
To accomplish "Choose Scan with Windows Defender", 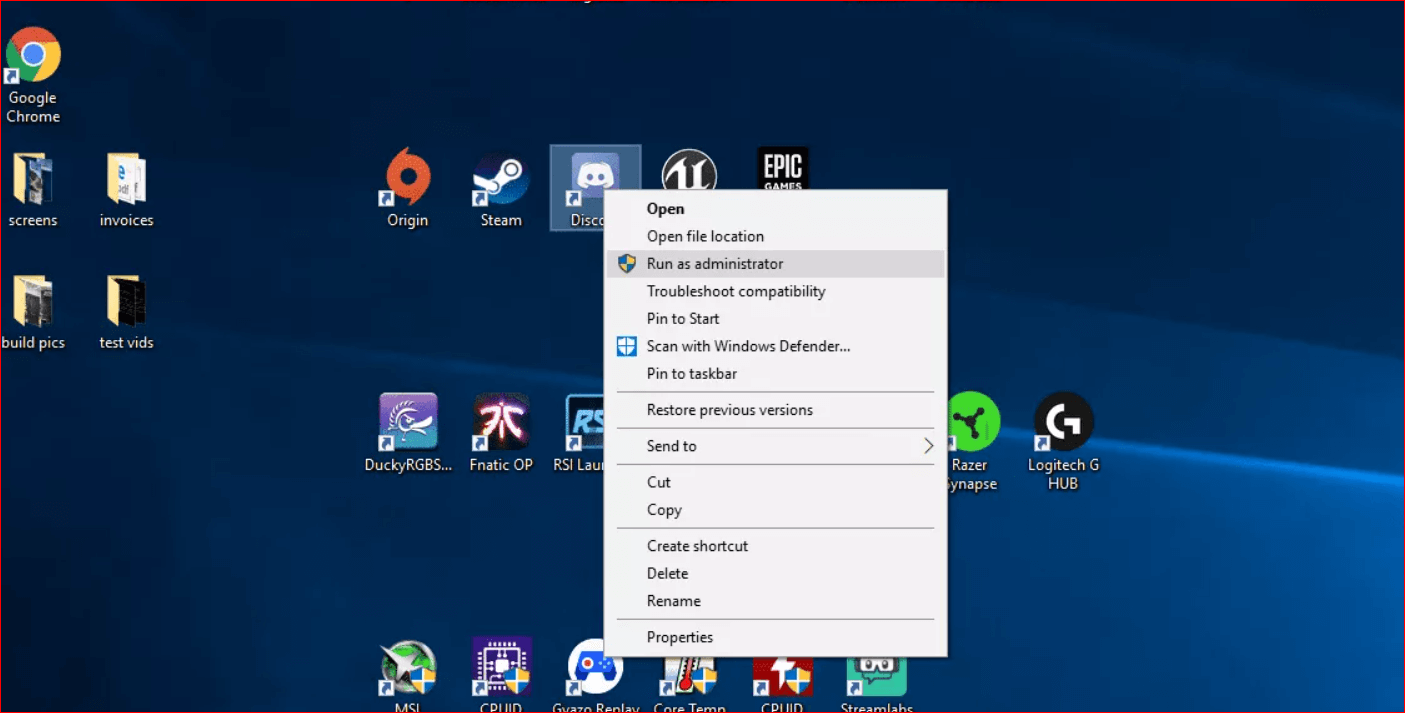I will point(775,346).
